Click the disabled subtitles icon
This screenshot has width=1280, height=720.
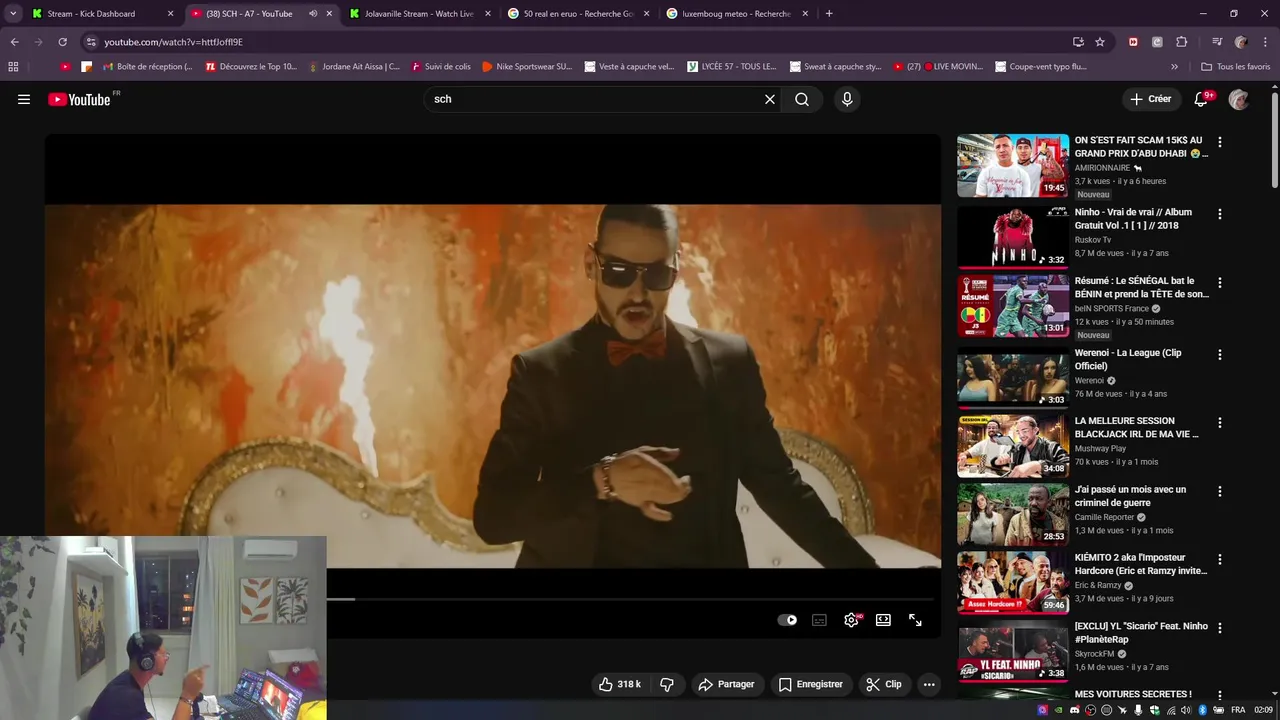click(819, 620)
